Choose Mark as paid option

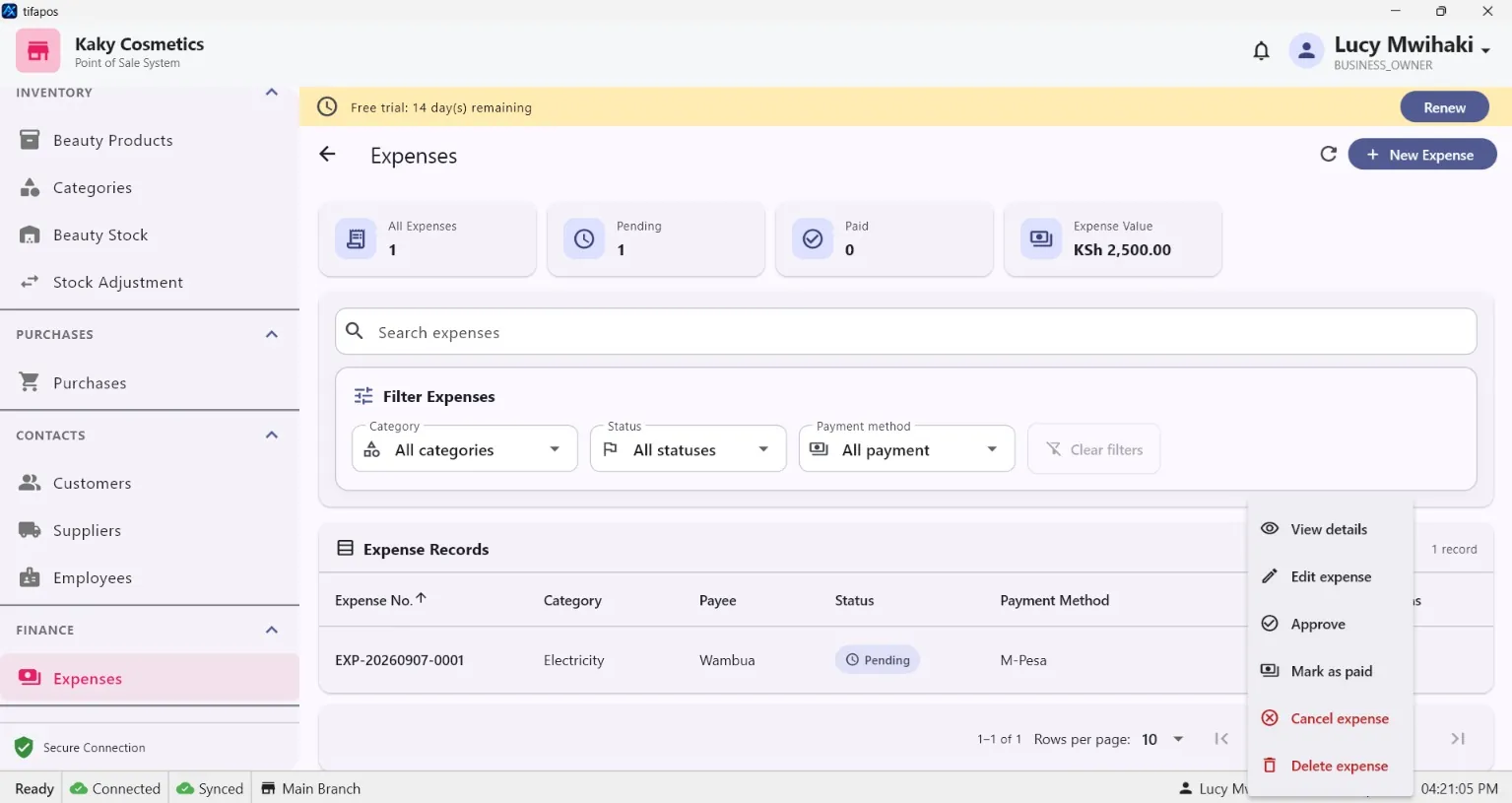pos(1330,671)
